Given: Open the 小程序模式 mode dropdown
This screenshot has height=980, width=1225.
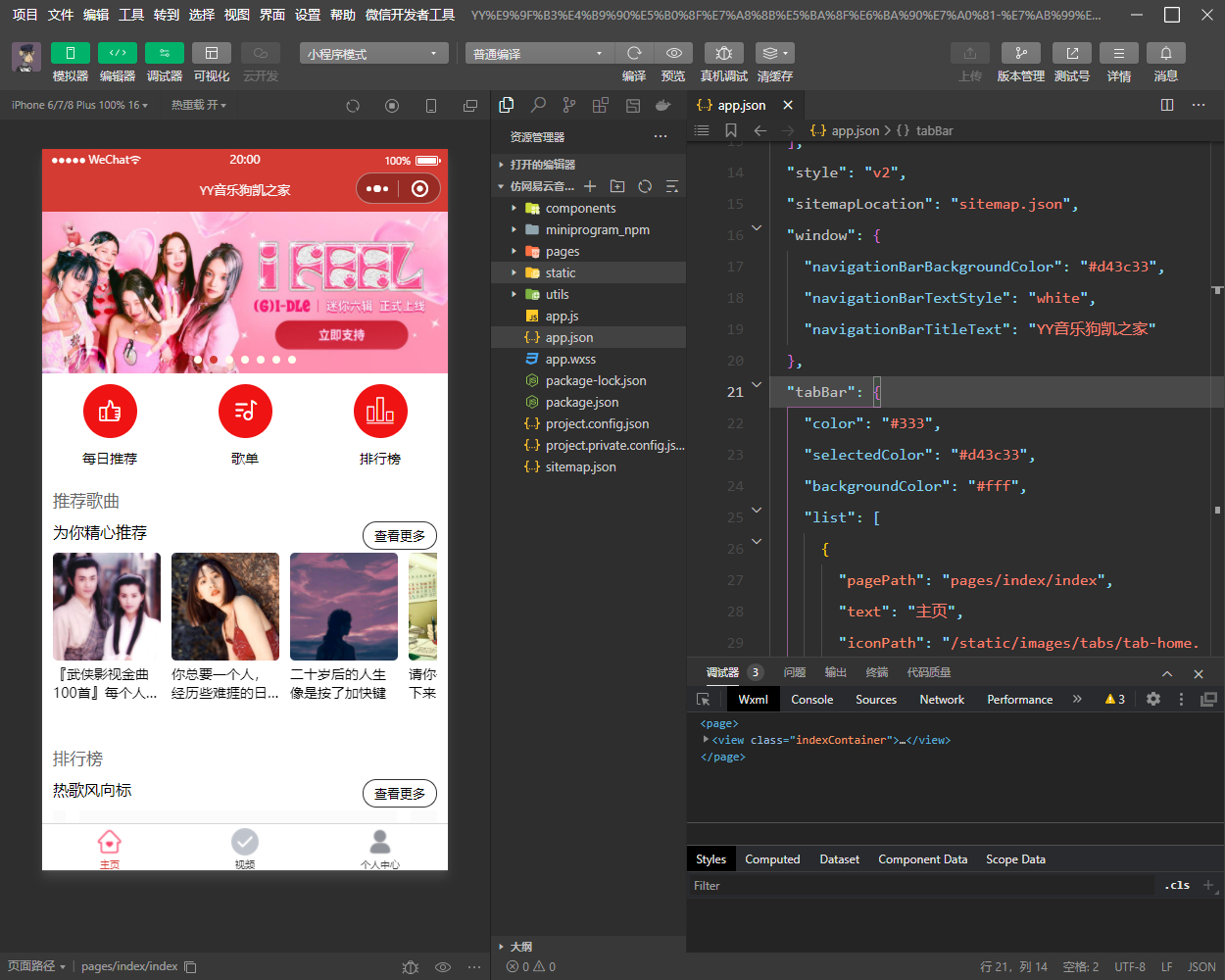Looking at the screenshot, I should [374, 54].
